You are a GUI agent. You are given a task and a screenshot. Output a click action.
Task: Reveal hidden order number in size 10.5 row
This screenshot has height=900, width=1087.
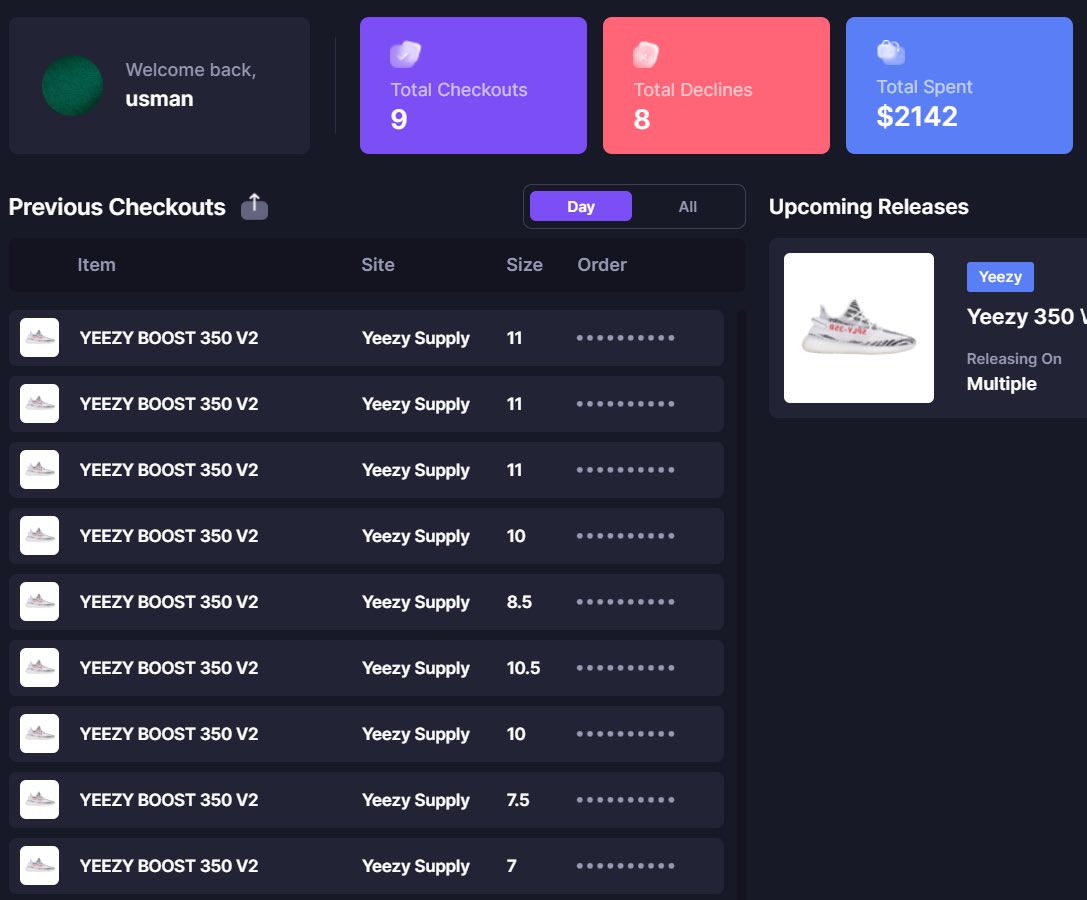625,668
